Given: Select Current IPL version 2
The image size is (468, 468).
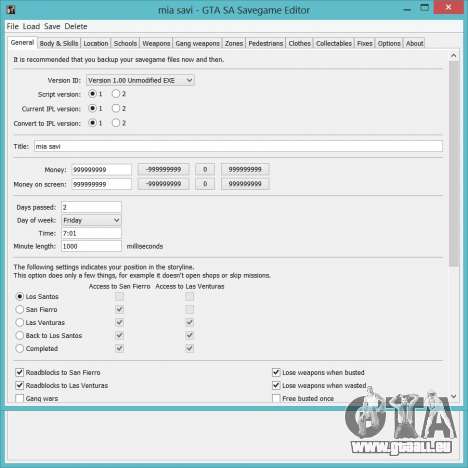Looking at the screenshot, I should coord(116,108).
